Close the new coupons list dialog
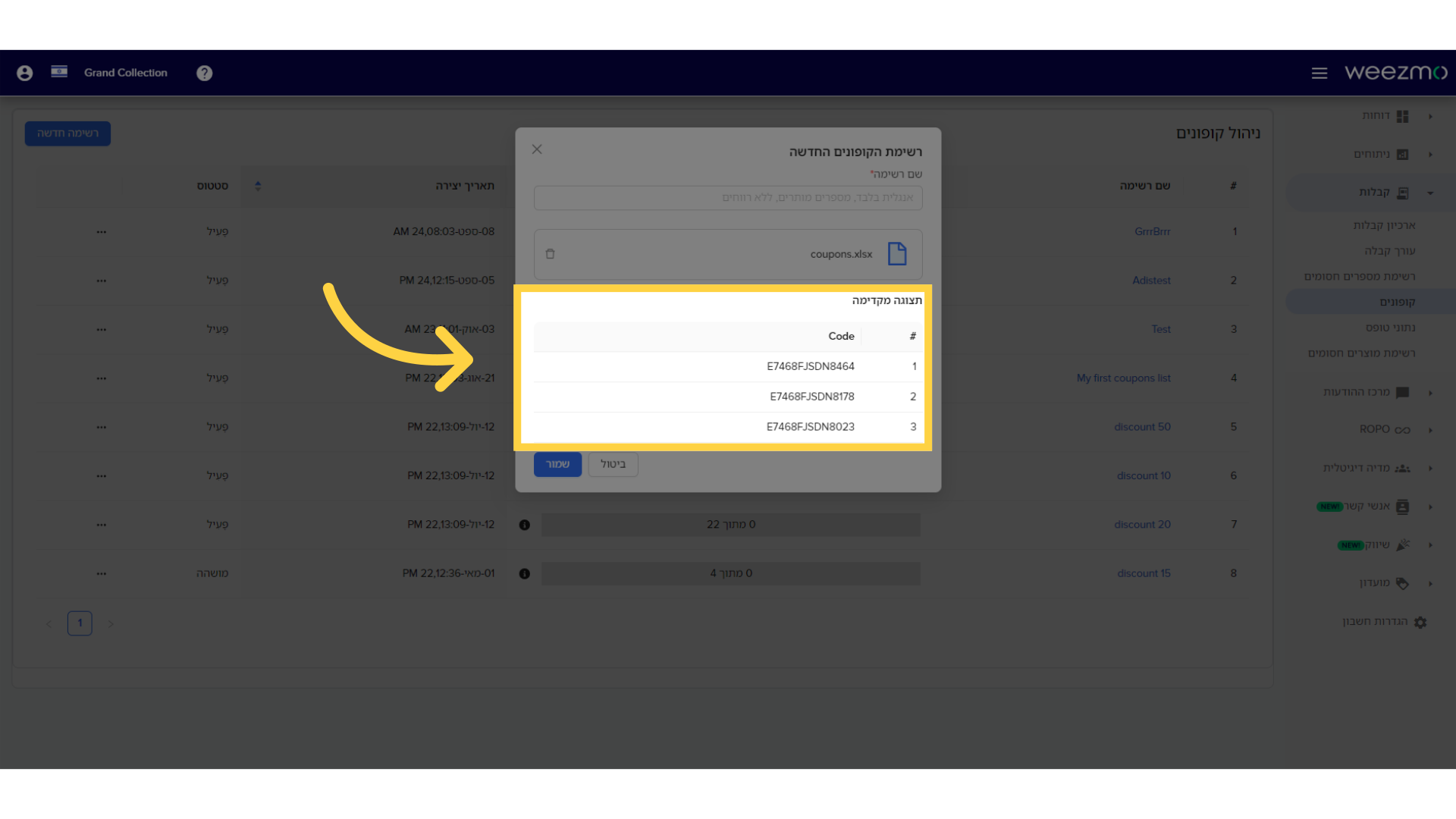This screenshot has height=819, width=1456. click(x=537, y=149)
